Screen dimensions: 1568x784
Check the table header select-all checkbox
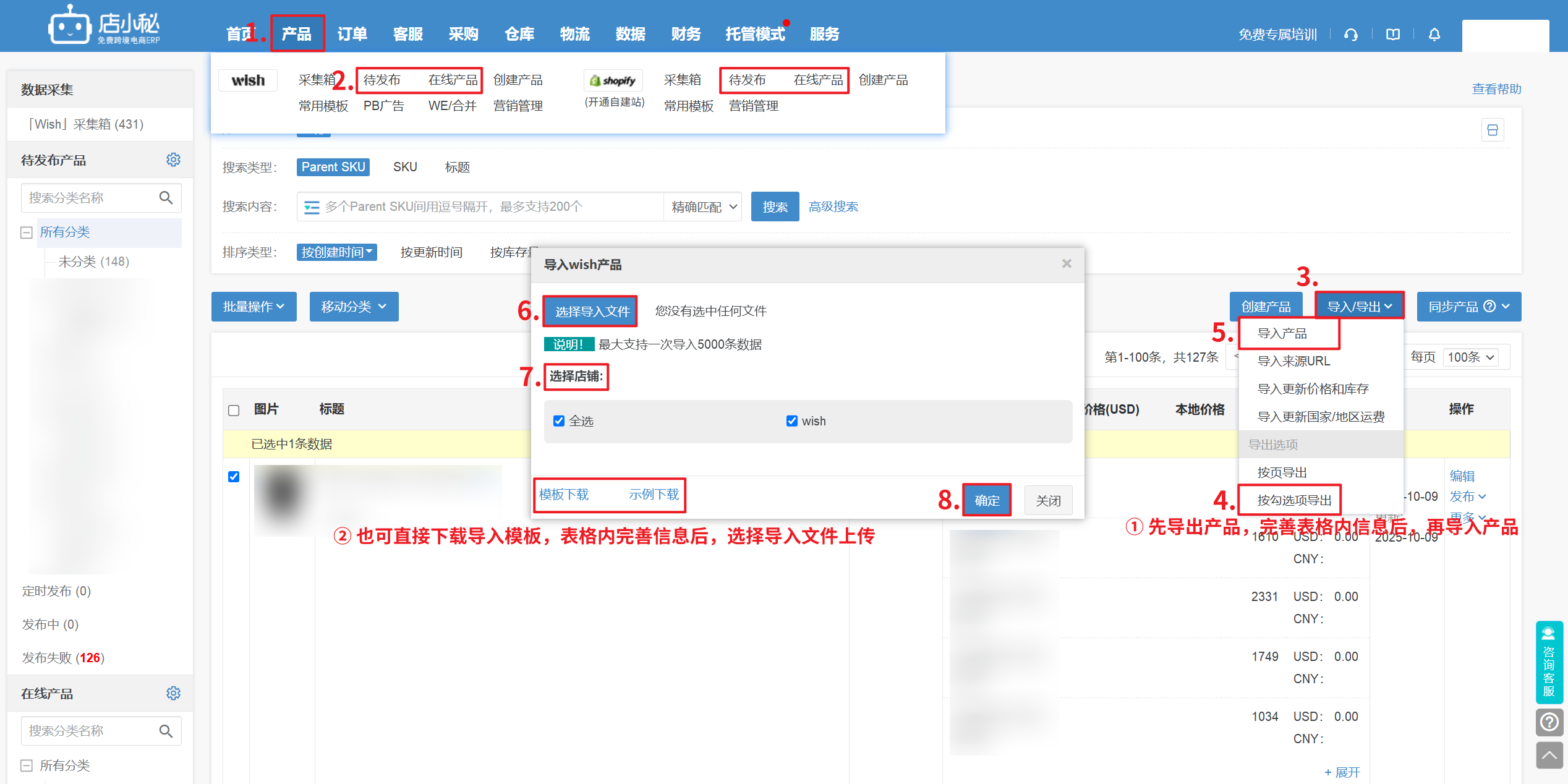(234, 410)
